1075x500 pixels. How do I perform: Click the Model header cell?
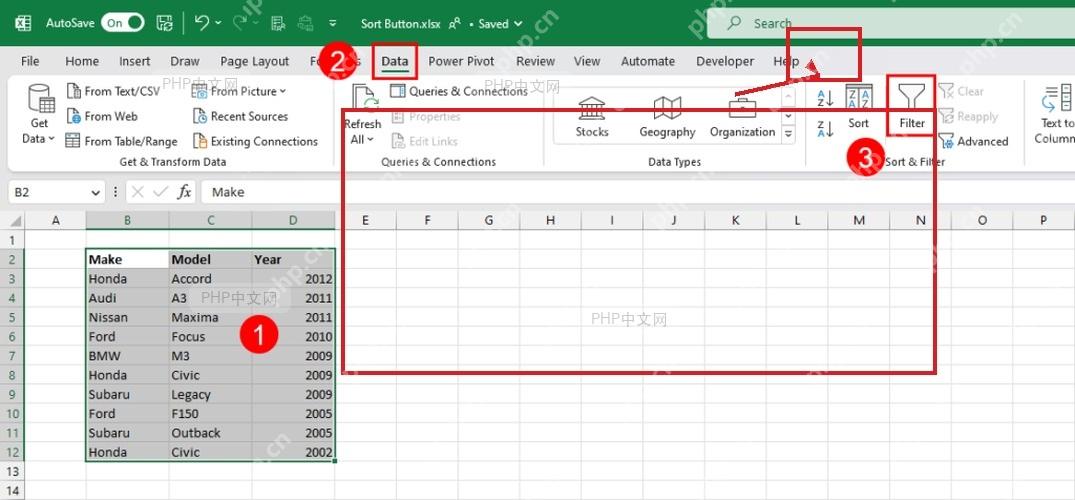click(x=210, y=259)
